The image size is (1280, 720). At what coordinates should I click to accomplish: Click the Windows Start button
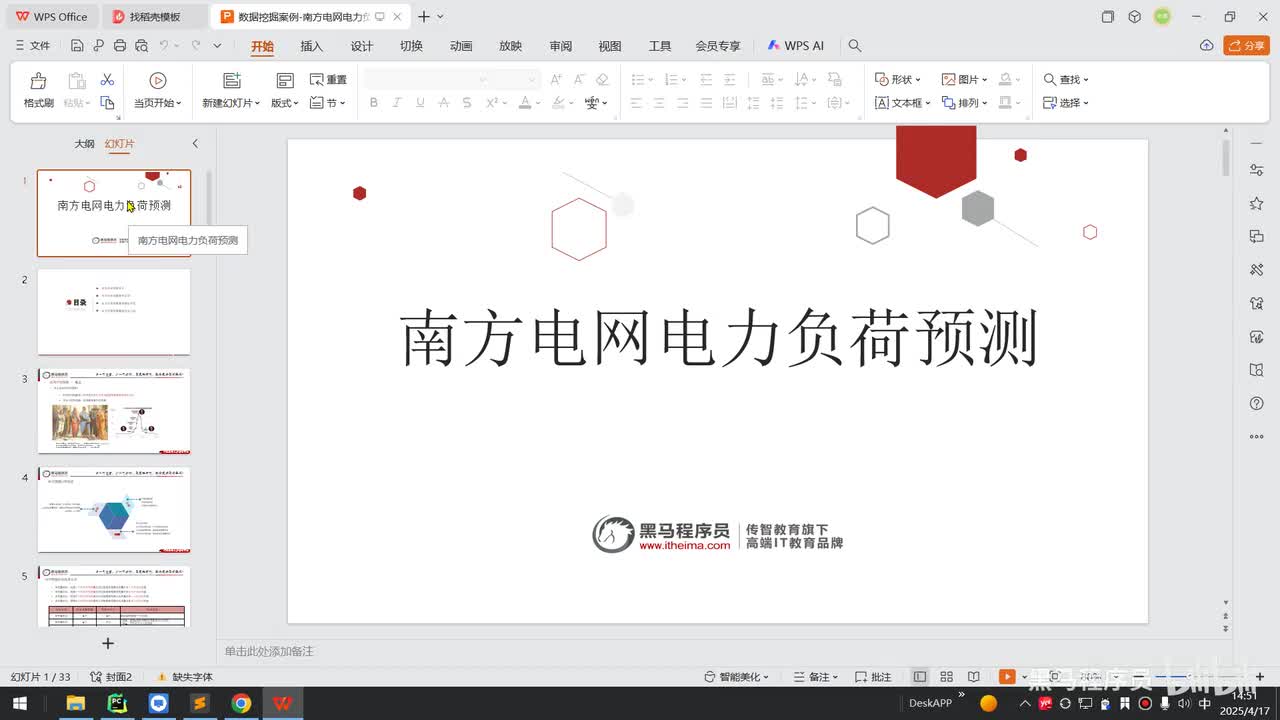click(20, 703)
